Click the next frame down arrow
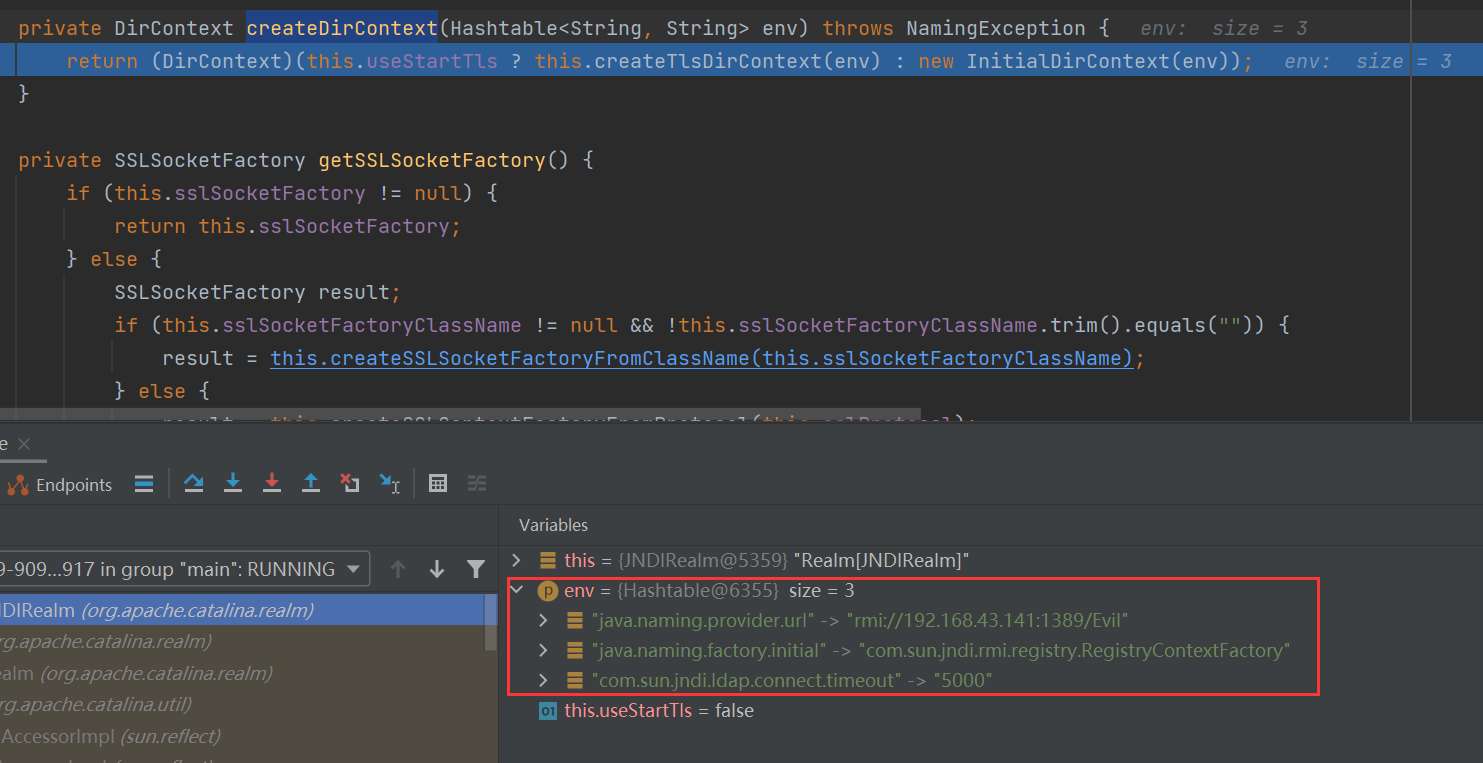The image size is (1483, 763). point(437,569)
